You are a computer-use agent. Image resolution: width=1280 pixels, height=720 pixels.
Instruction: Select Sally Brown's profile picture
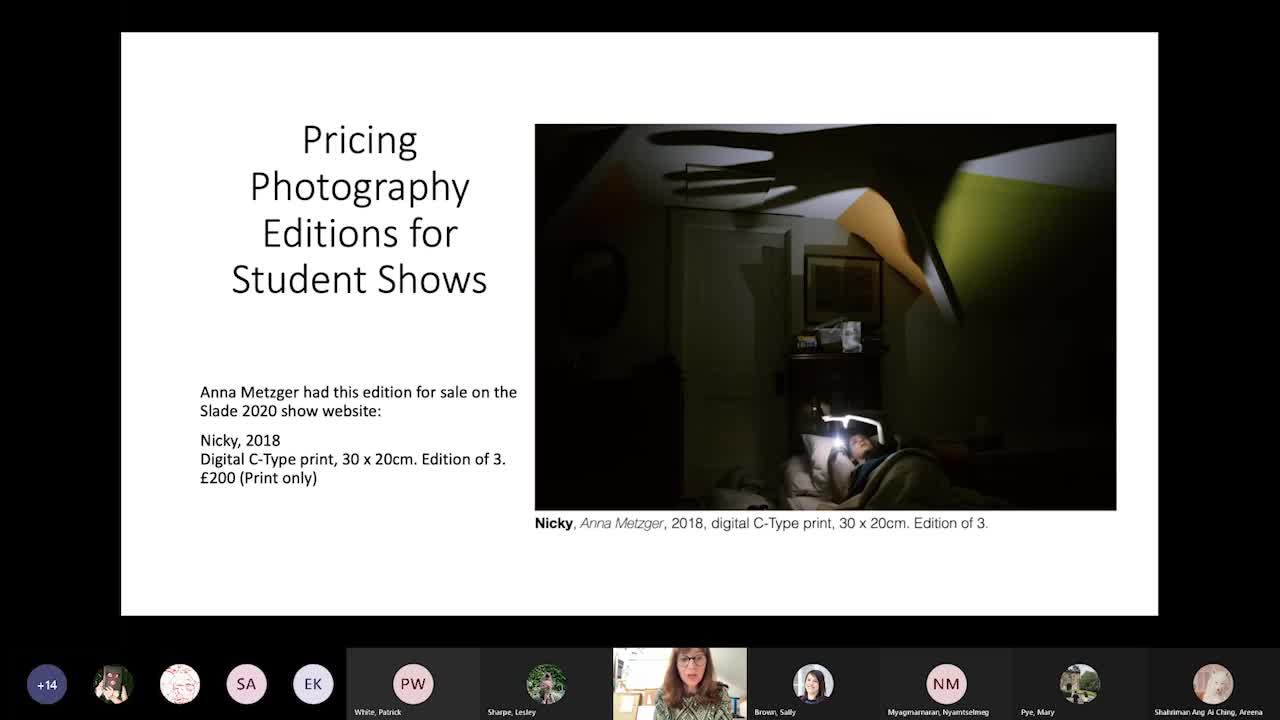point(813,684)
